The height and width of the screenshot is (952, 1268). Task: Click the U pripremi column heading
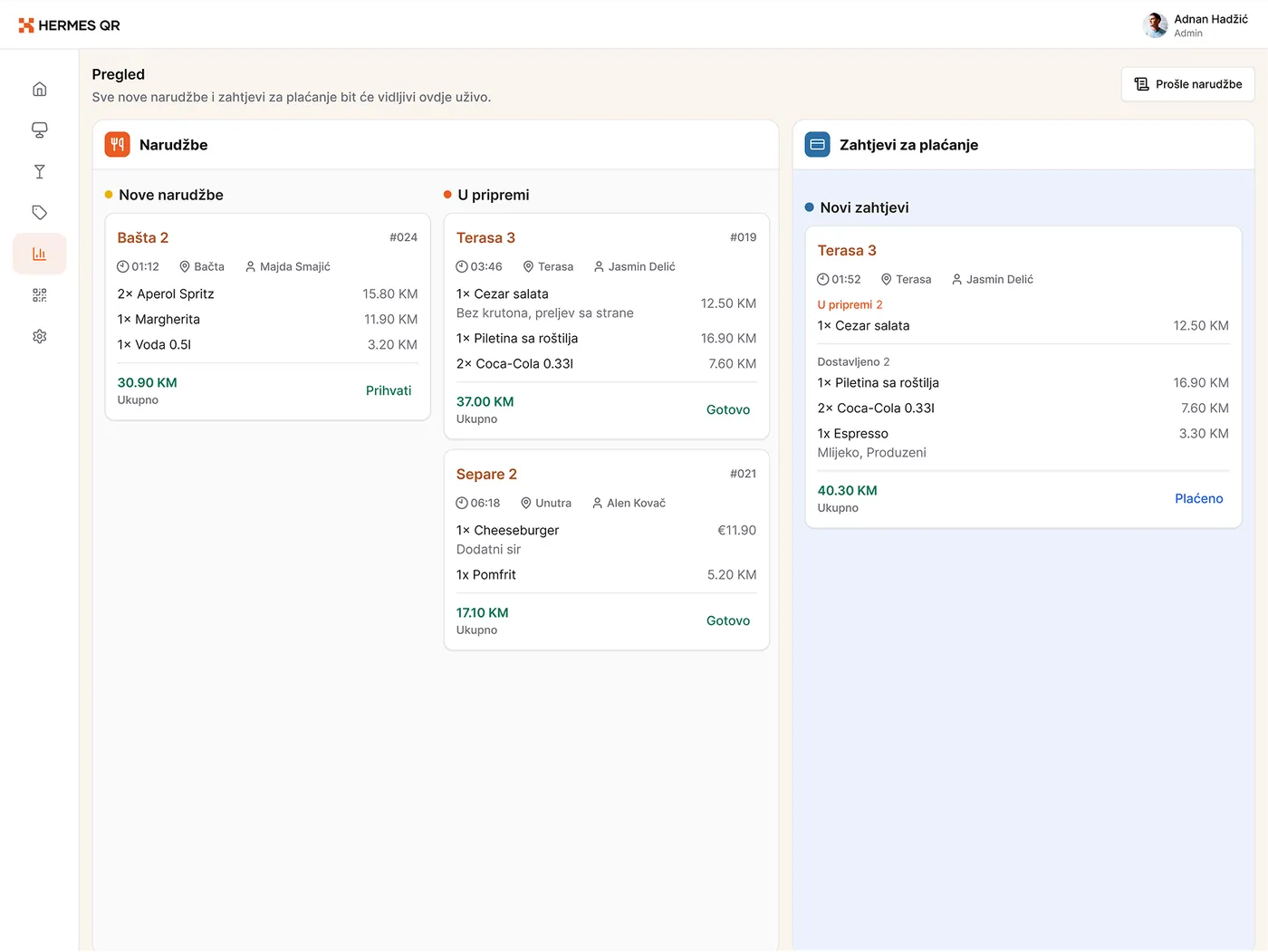click(493, 195)
